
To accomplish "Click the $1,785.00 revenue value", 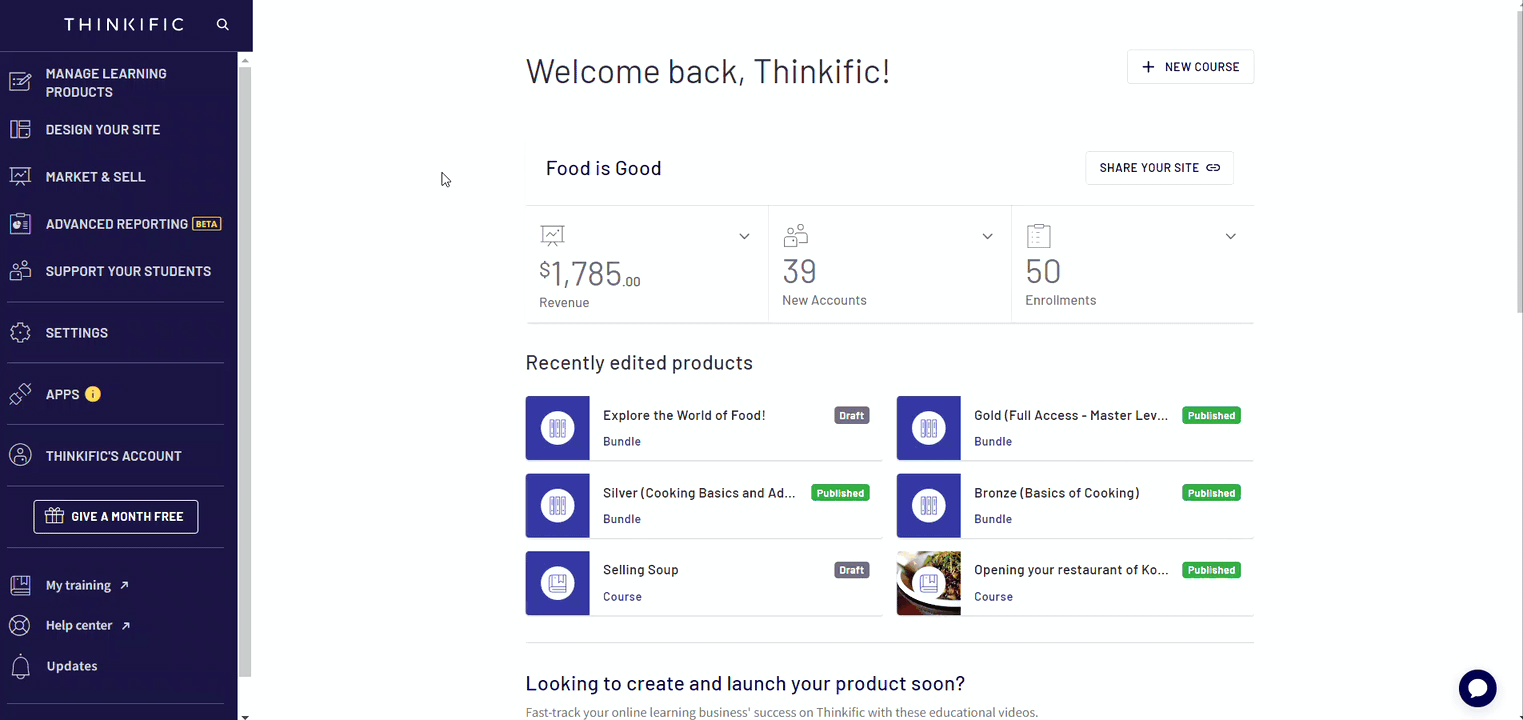I will (x=590, y=273).
